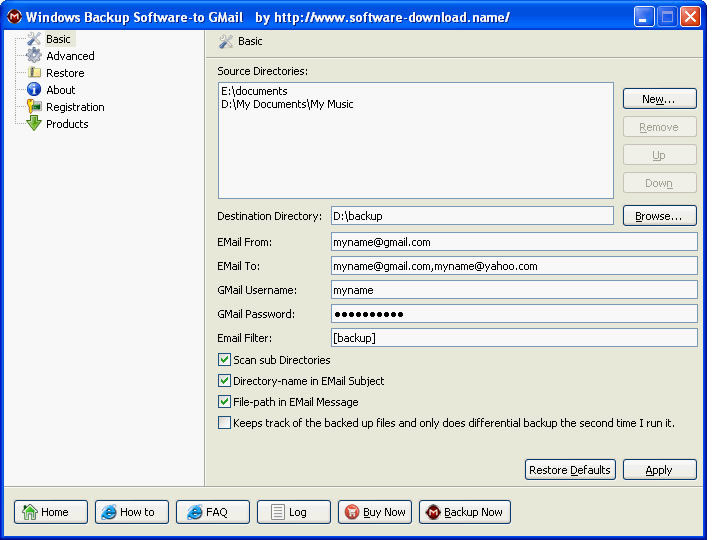
Task: Disable Directory-name in EMail Subject
Action: (x=224, y=381)
